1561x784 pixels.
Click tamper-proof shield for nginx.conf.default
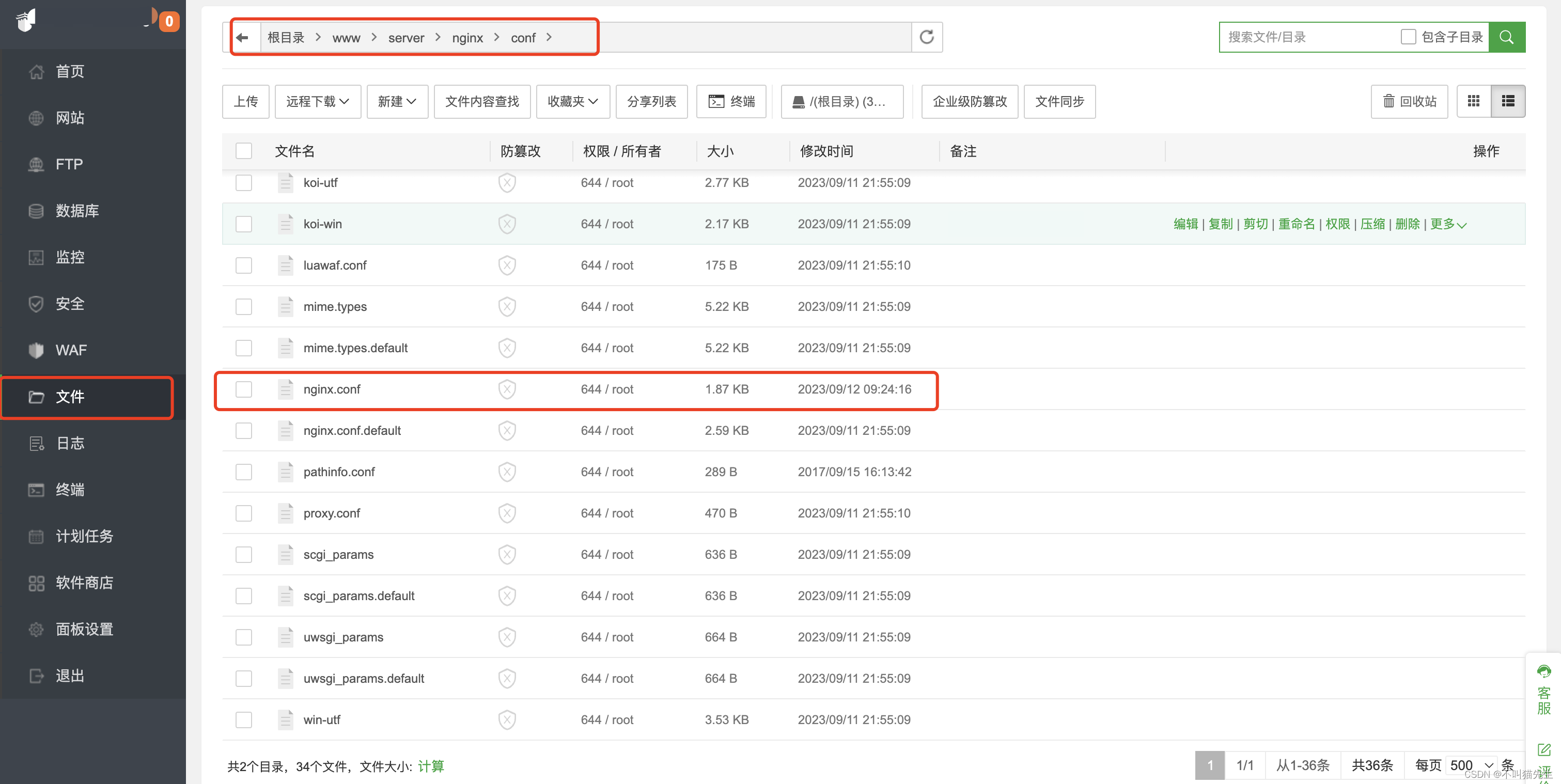coord(507,431)
